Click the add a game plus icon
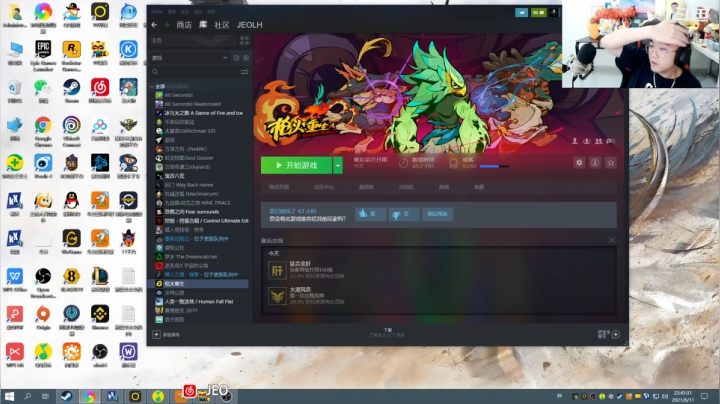 tap(156, 334)
